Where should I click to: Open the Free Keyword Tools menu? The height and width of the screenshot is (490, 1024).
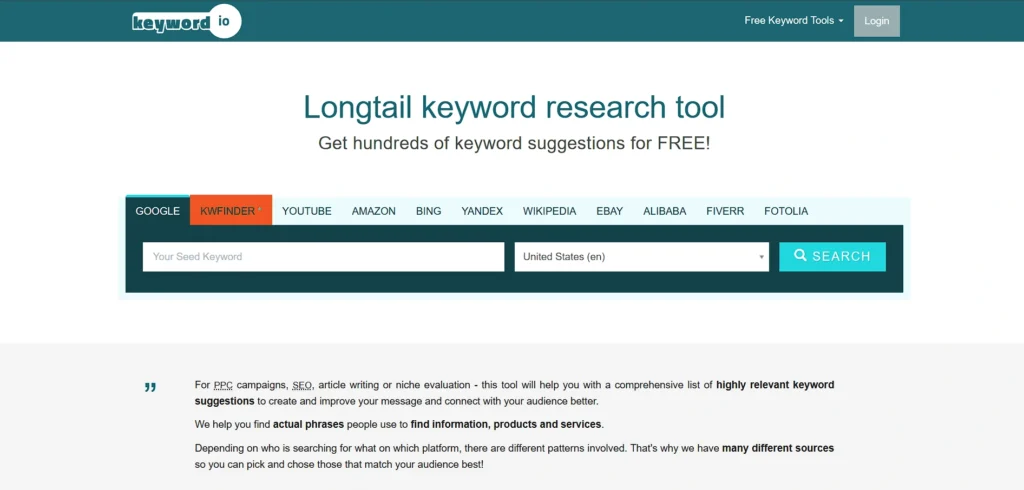(793, 20)
